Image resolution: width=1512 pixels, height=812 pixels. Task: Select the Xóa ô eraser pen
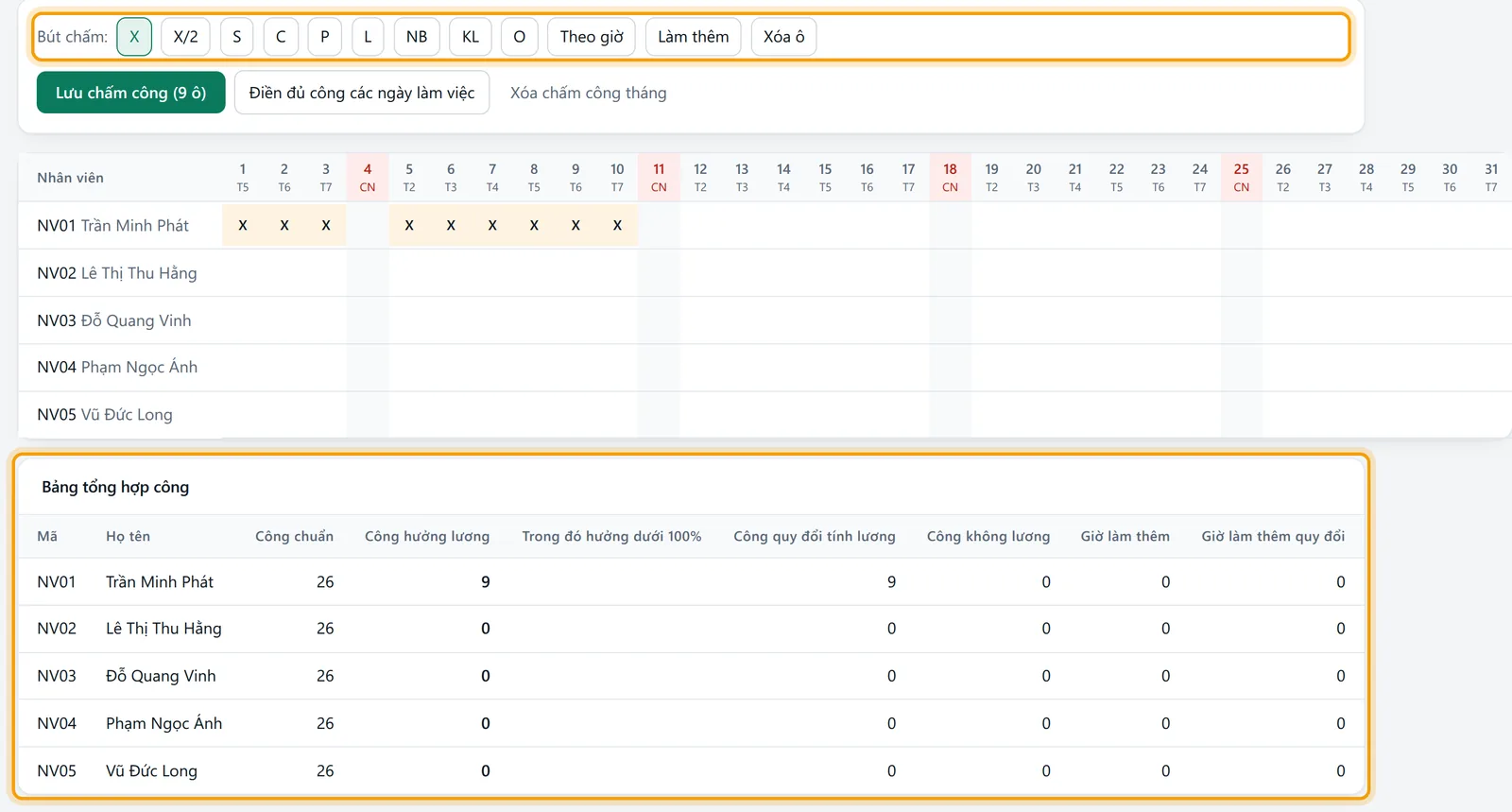click(784, 37)
